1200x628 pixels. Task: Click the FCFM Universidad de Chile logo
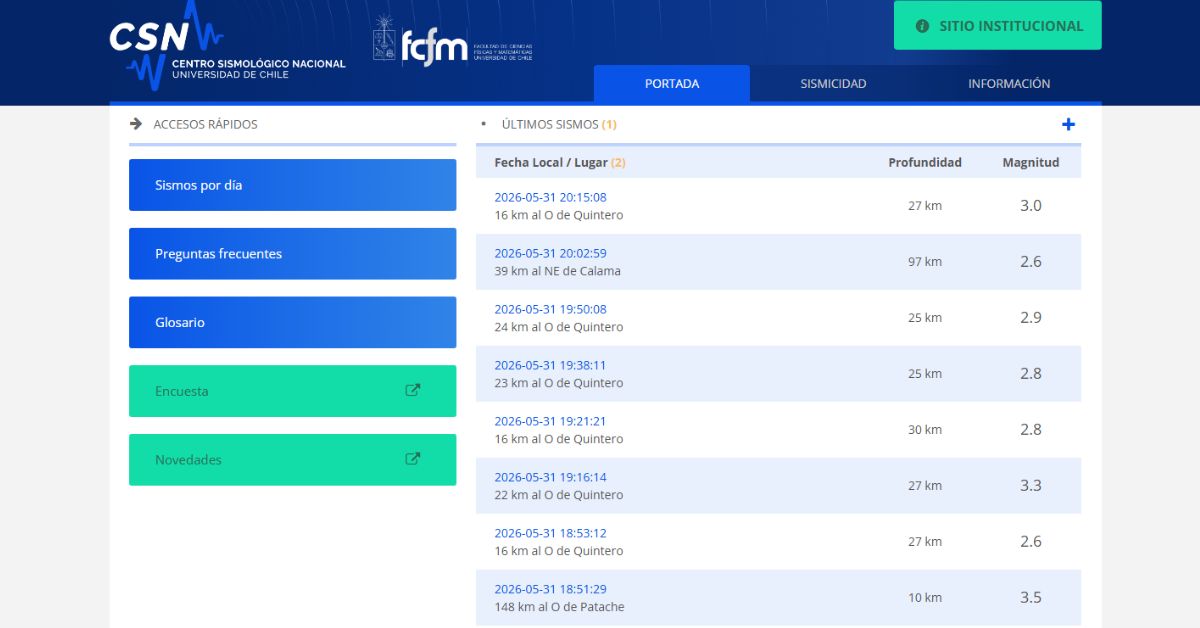(x=452, y=41)
